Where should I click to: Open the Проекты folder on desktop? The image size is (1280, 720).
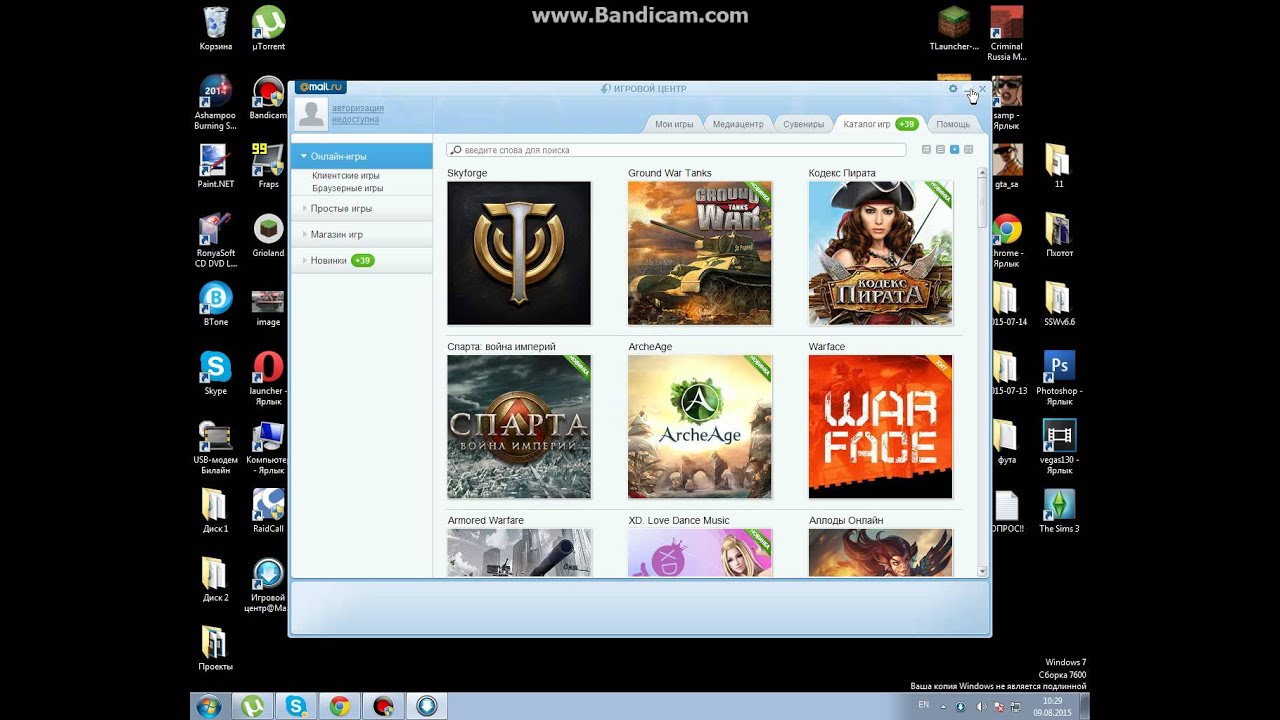(x=215, y=649)
